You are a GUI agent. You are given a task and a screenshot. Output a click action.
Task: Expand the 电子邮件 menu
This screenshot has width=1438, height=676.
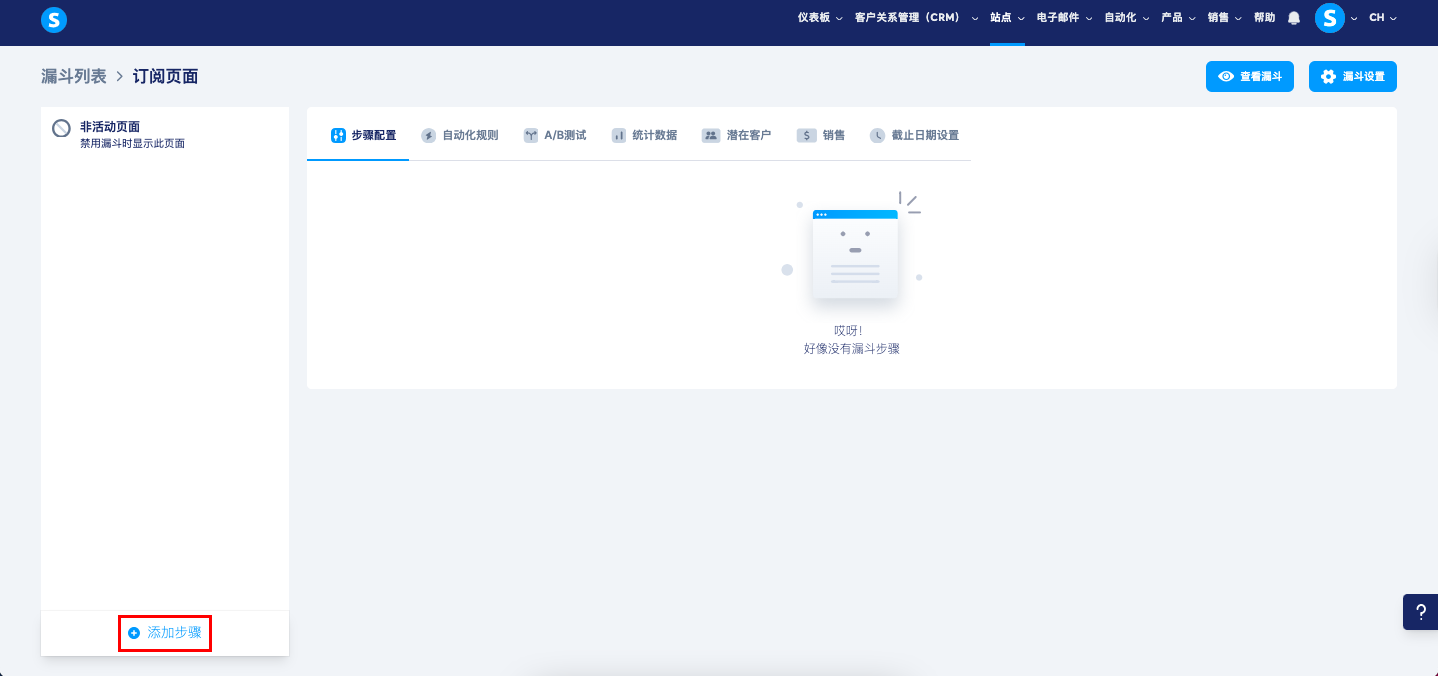tap(1064, 18)
